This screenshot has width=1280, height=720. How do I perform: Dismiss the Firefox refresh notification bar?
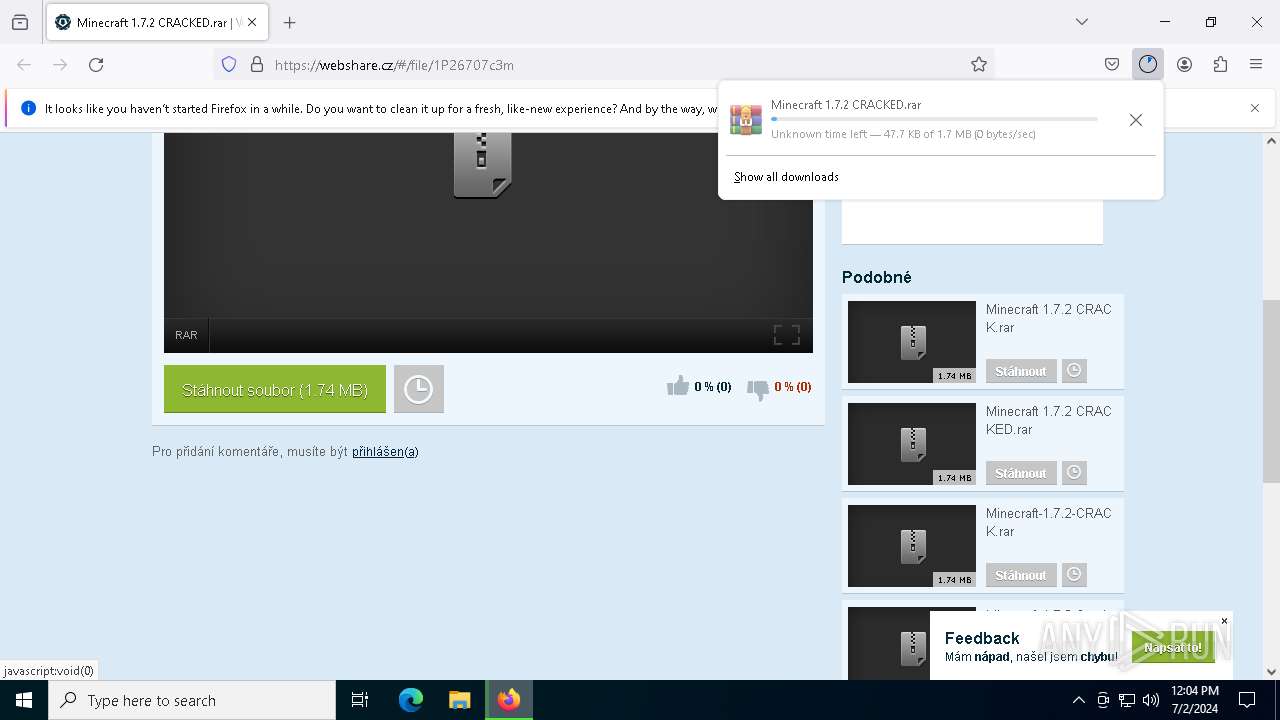pos(1255,108)
